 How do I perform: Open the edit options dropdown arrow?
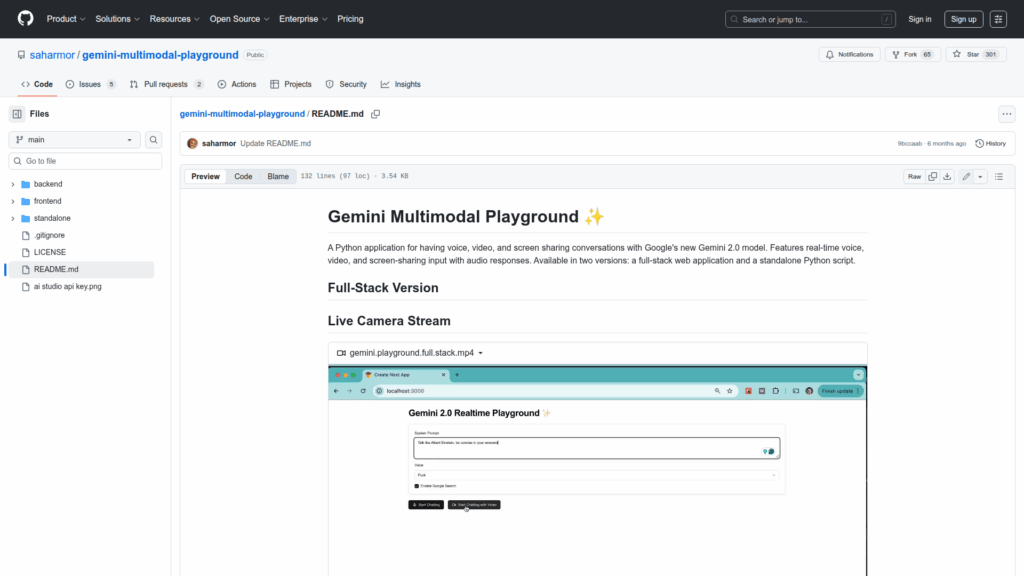(980, 177)
